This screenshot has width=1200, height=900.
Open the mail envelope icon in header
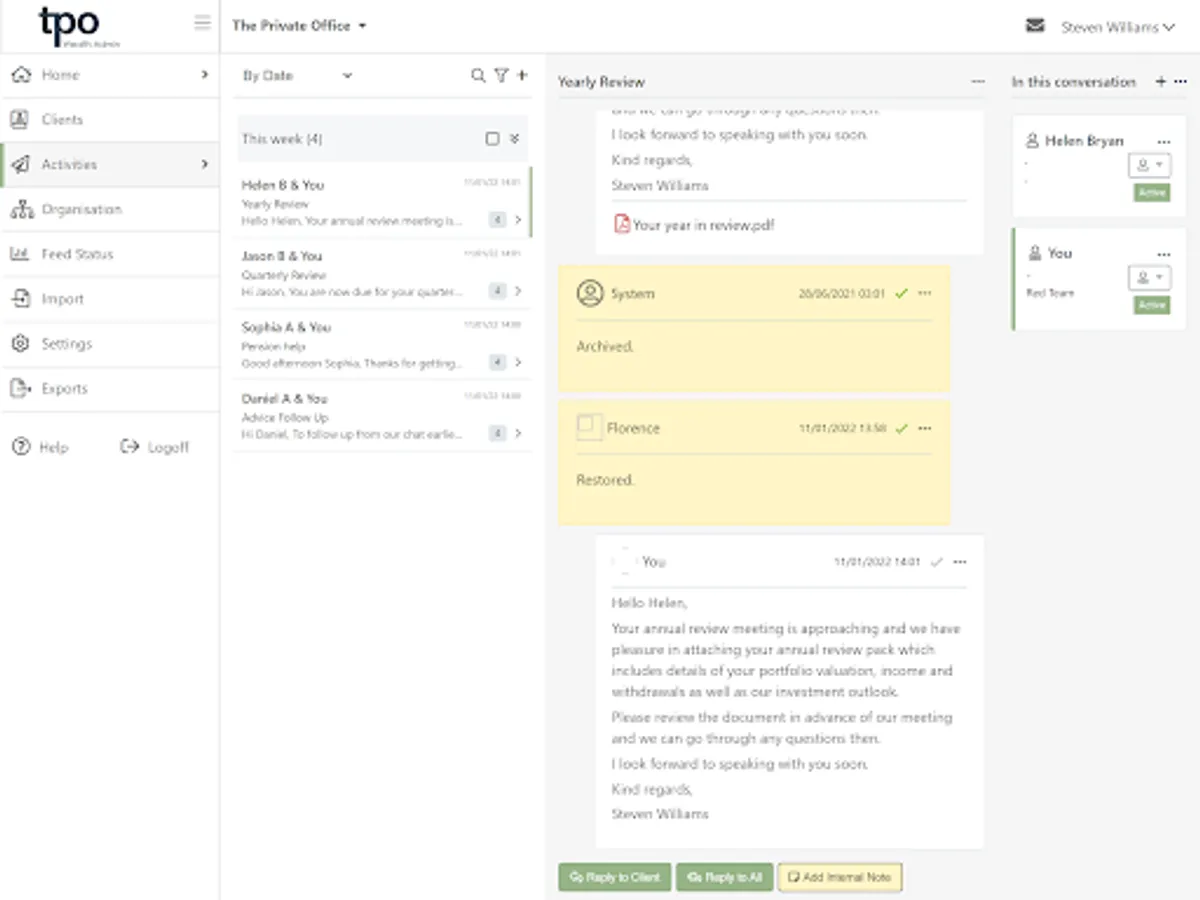[1035, 26]
